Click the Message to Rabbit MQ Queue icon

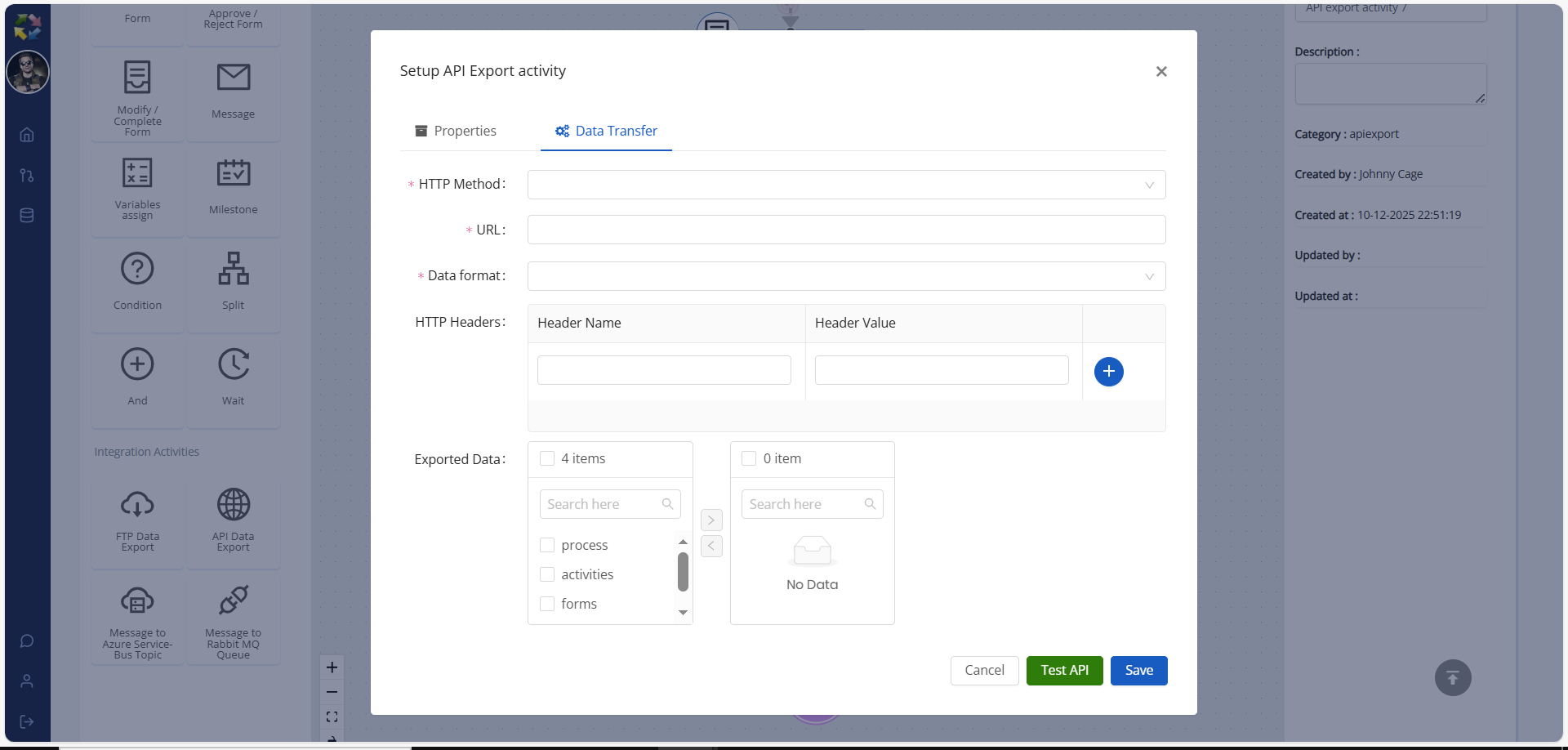tap(233, 601)
